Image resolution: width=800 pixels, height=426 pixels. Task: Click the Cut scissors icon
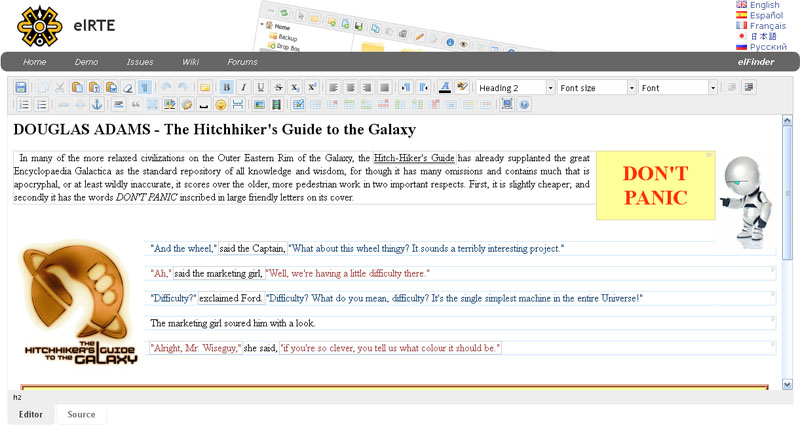coord(60,87)
